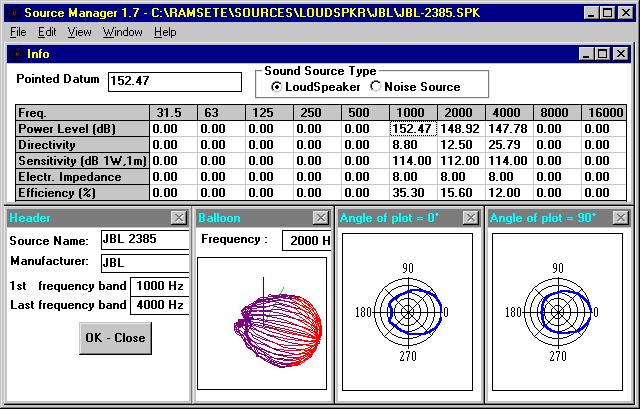640x409 pixels.
Task: Click the 90° polar directivity plot
Action: click(558, 312)
